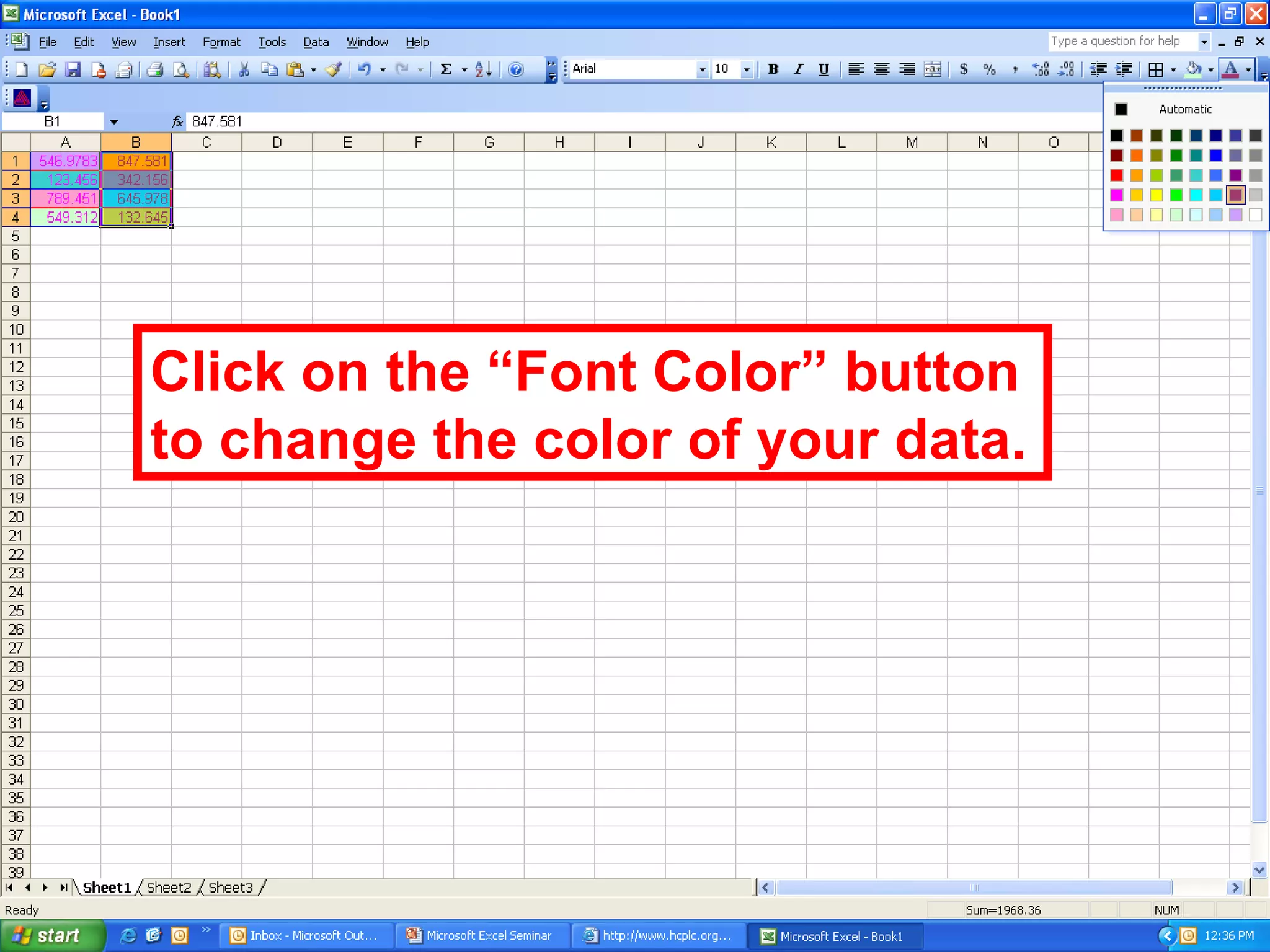Toggle Italic formatting
This screenshot has width=1270, height=952.
pyautogui.click(x=799, y=69)
